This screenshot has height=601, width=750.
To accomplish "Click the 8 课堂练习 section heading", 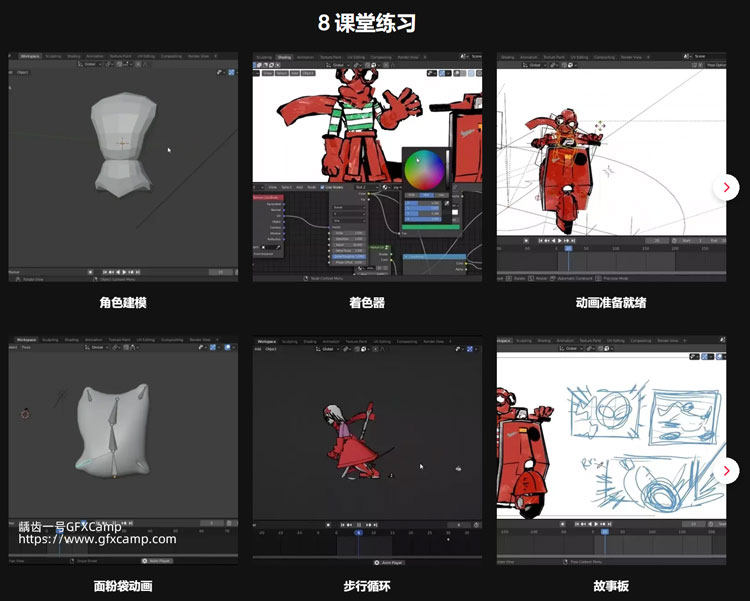I will pos(367,22).
